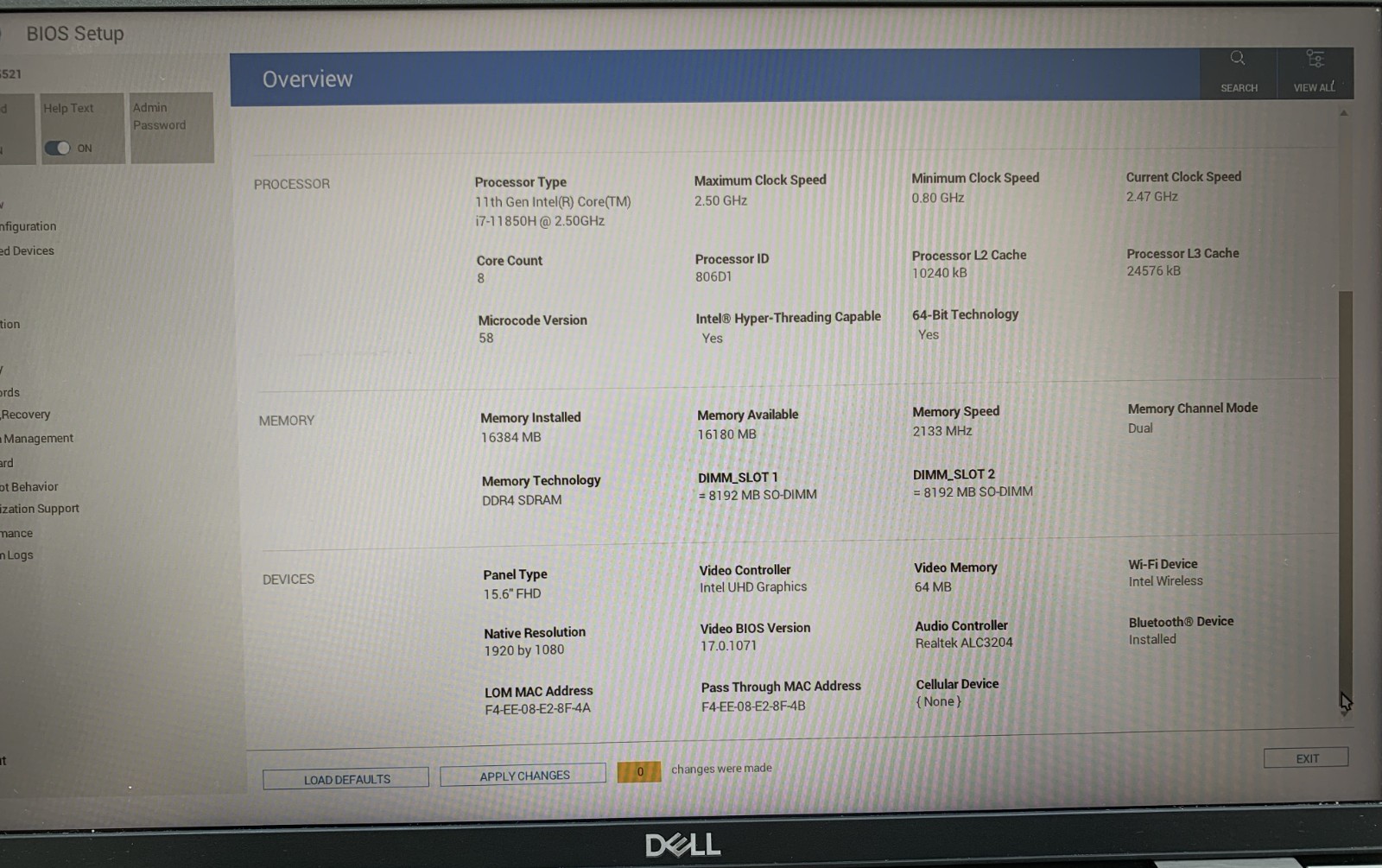The image size is (1382, 868).
Task: Turn off the Help Text switch
Action: point(58,148)
